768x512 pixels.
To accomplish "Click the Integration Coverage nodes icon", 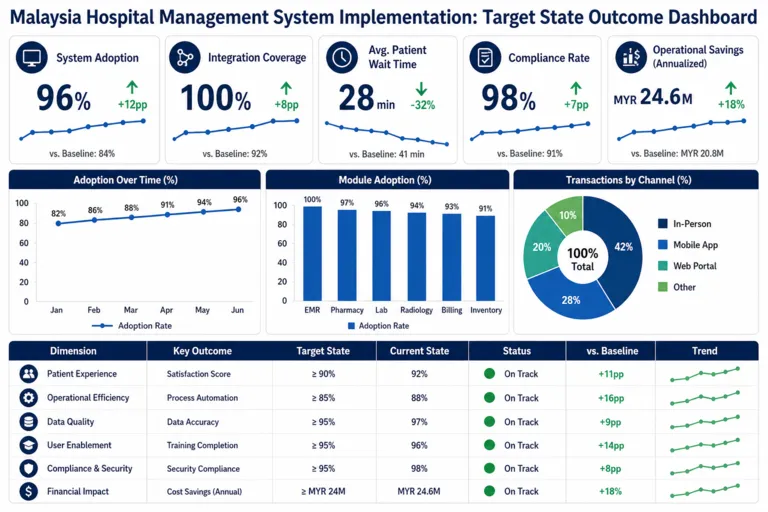I will [x=185, y=58].
